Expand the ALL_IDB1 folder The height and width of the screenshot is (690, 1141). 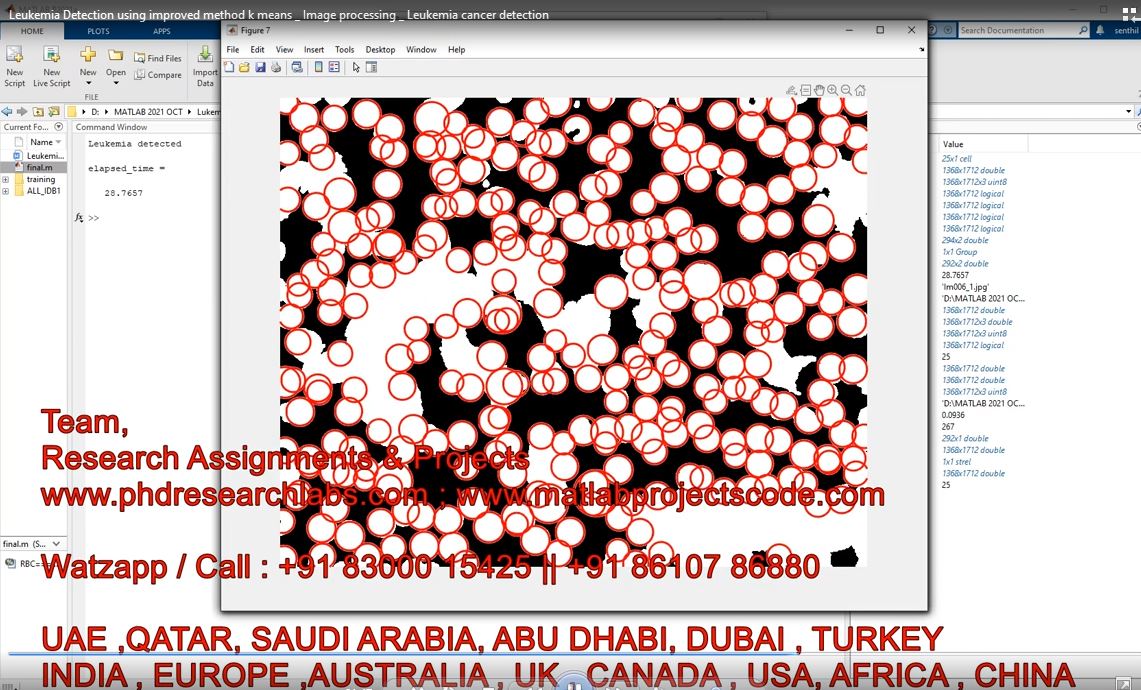pos(6,191)
